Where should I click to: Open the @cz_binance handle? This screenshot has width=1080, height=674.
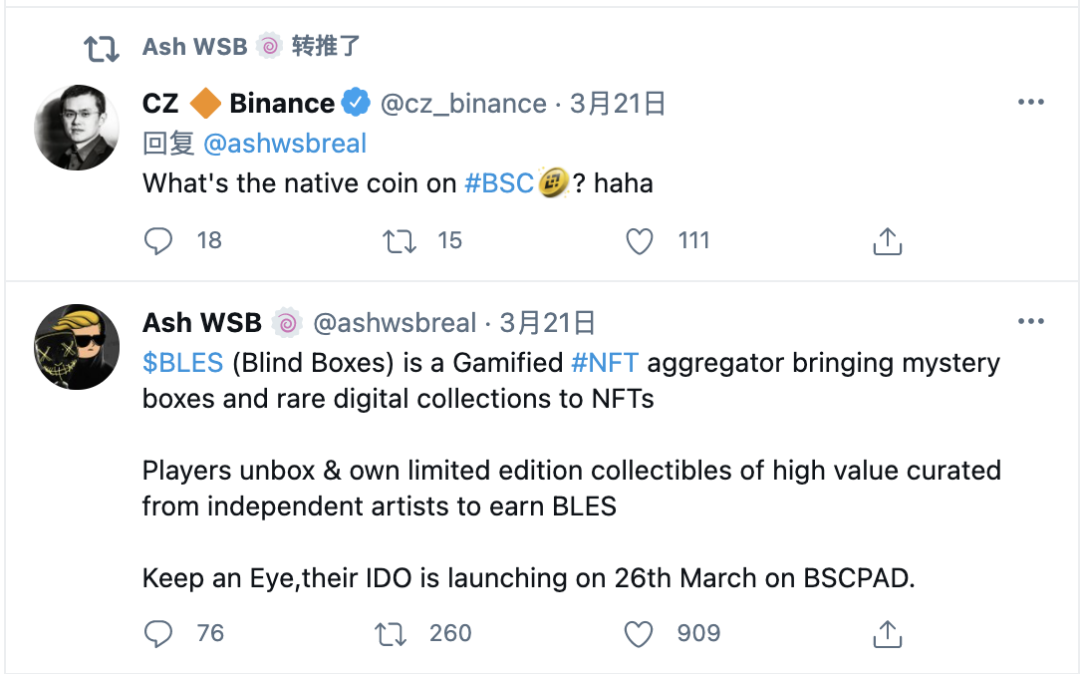[x=463, y=104]
